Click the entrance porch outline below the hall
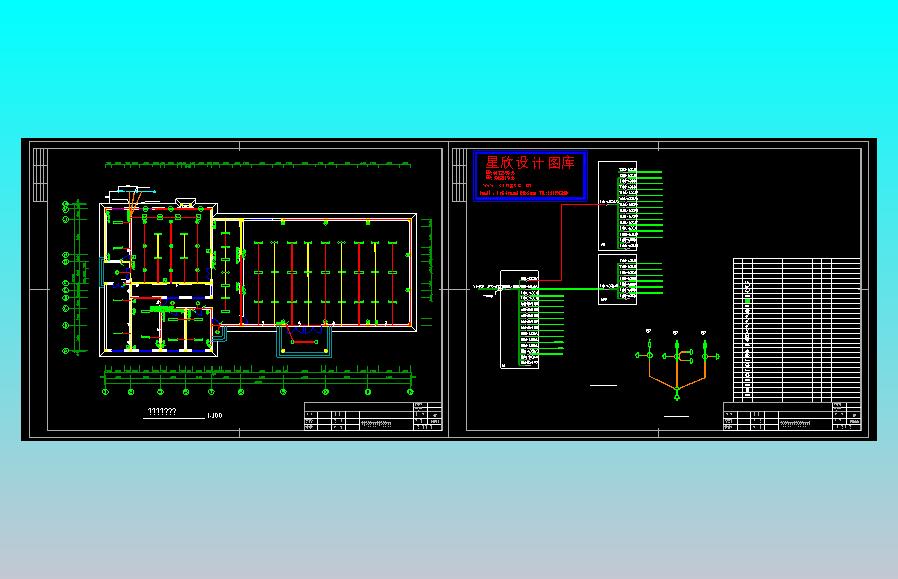 [304, 340]
